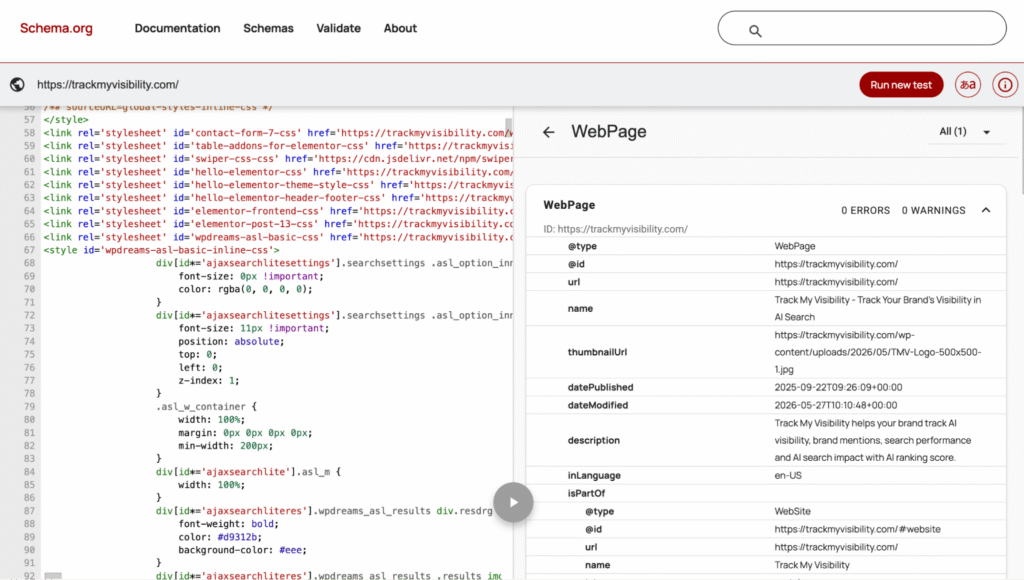Open the Validate menu item
This screenshot has height=580, width=1024.
[x=338, y=28]
